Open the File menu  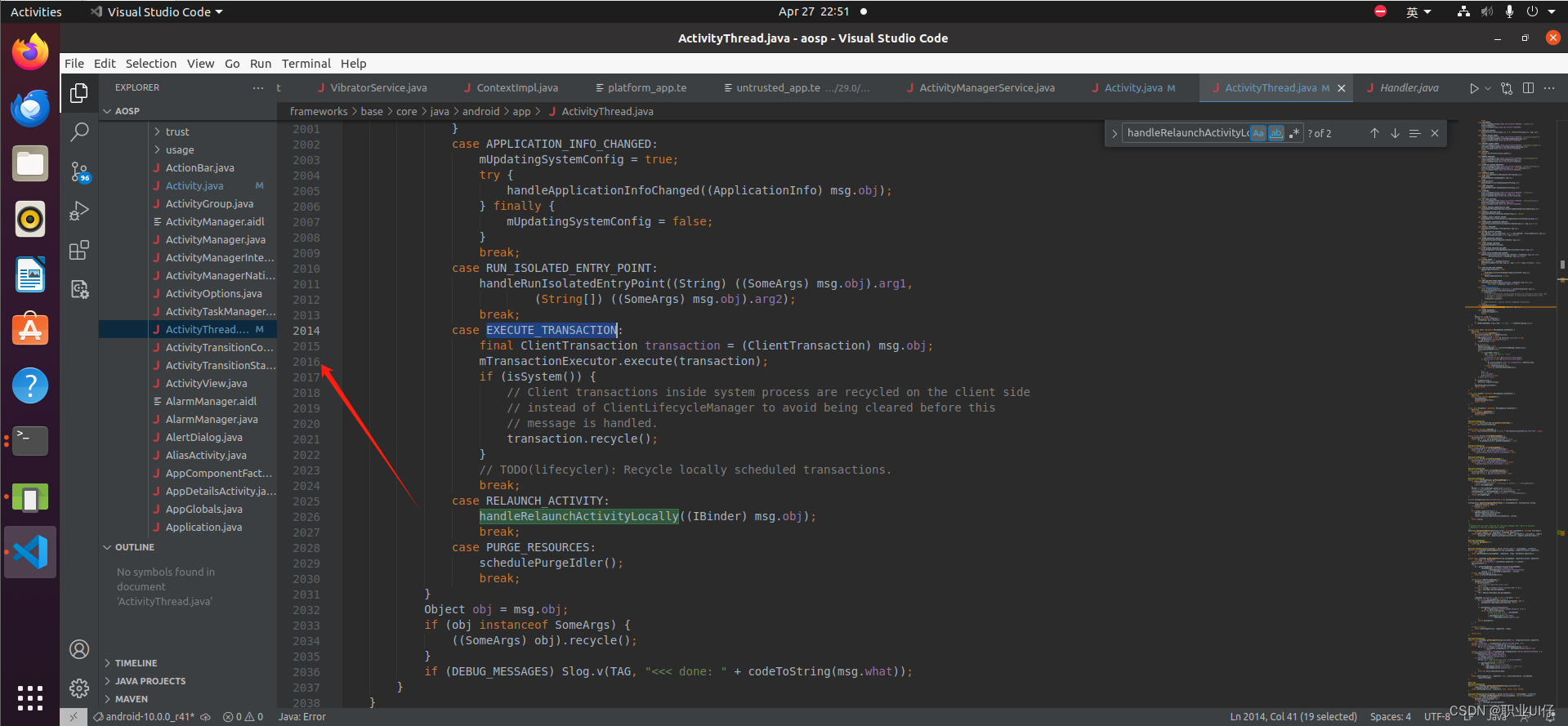pyautogui.click(x=74, y=64)
